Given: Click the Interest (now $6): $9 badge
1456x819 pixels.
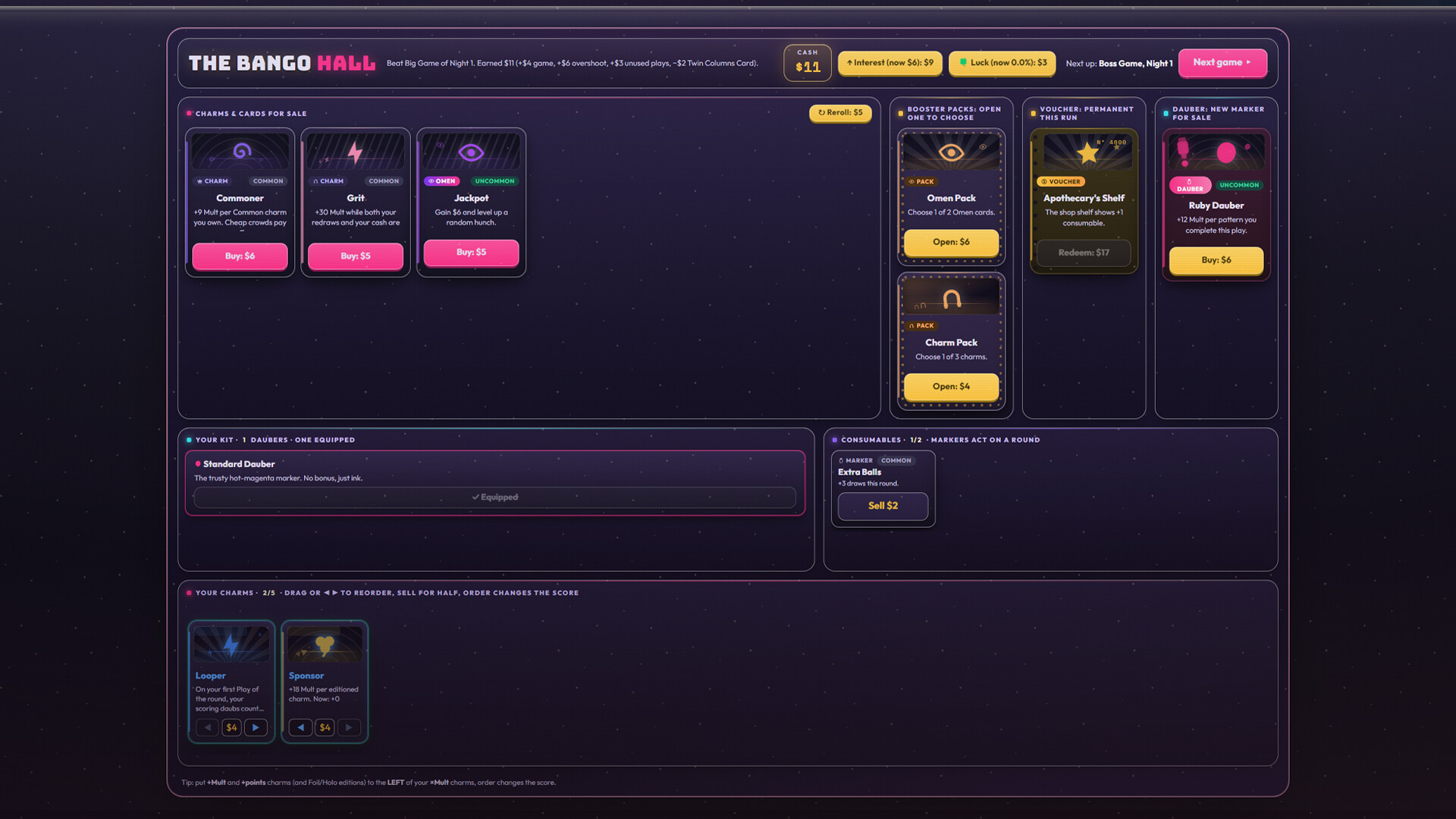Looking at the screenshot, I should (890, 63).
